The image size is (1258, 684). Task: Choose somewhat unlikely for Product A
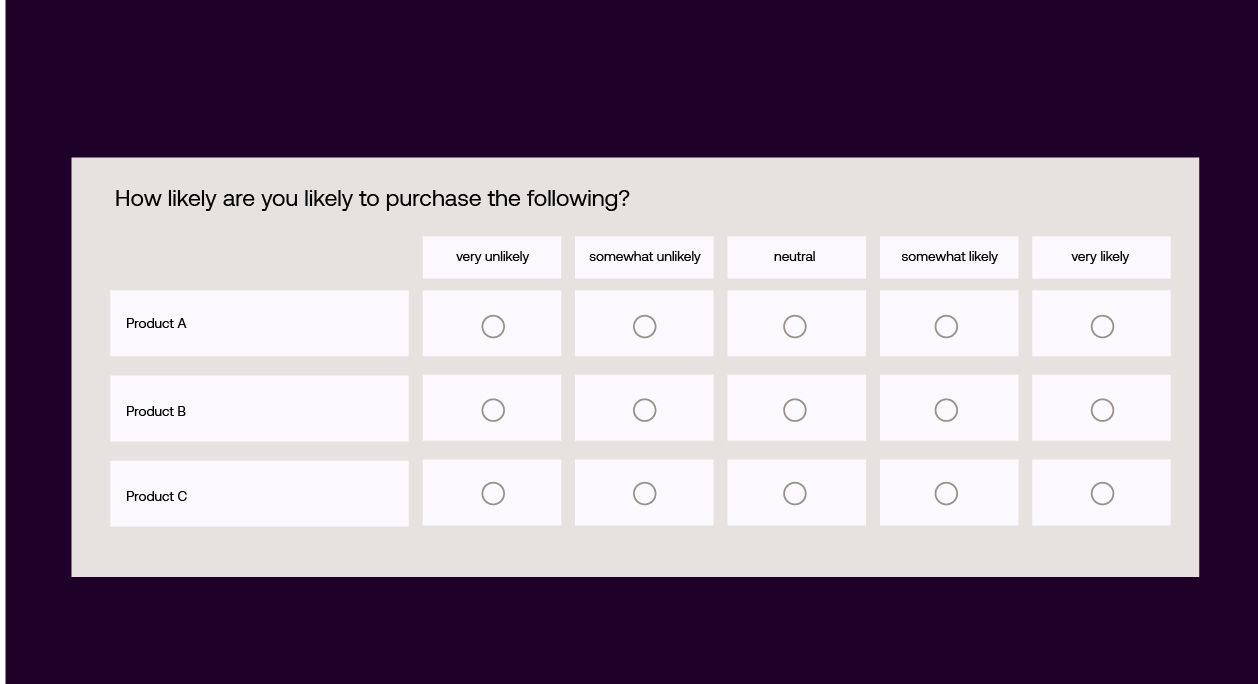(x=645, y=327)
